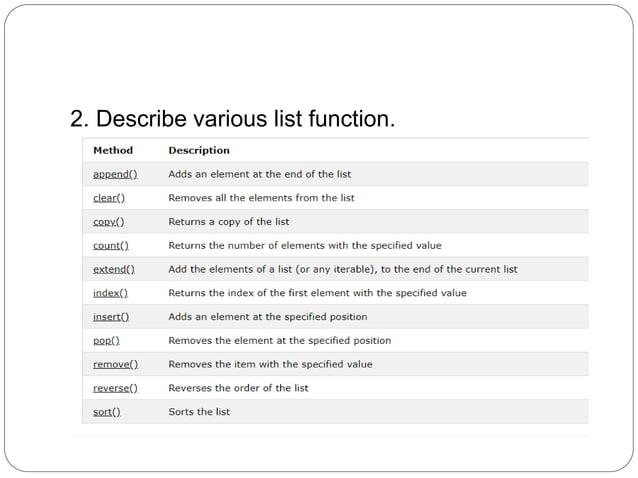This screenshot has height=478, width=638.
Task: Click the "Describe various list function" heading
Action: tap(233, 121)
